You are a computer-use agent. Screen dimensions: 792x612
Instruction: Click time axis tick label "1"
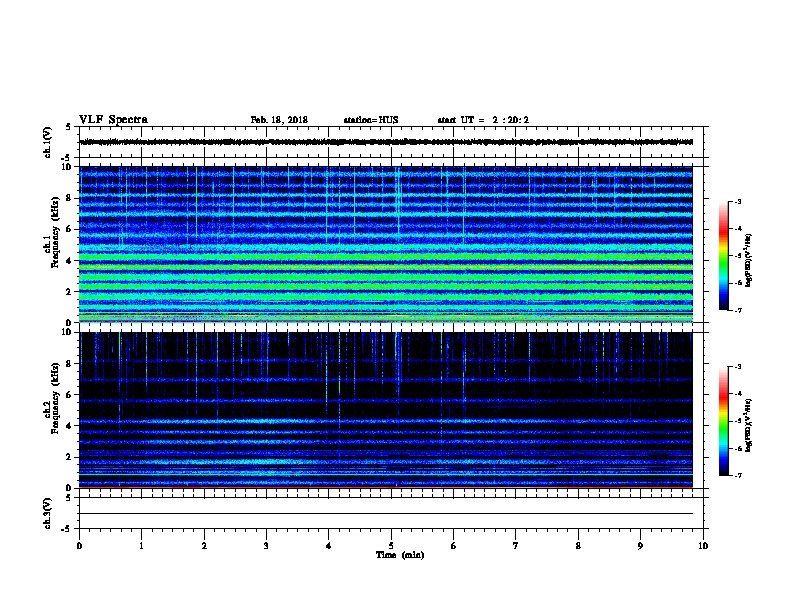tap(141, 546)
